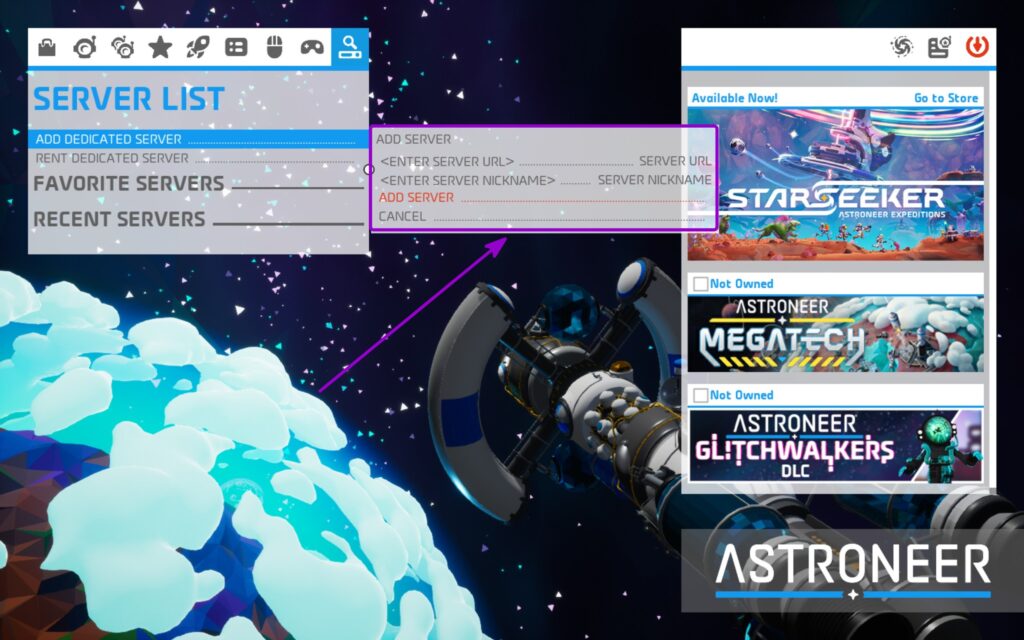Select the server search icon tab
This screenshot has height=640, width=1024.
tap(350, 47)
